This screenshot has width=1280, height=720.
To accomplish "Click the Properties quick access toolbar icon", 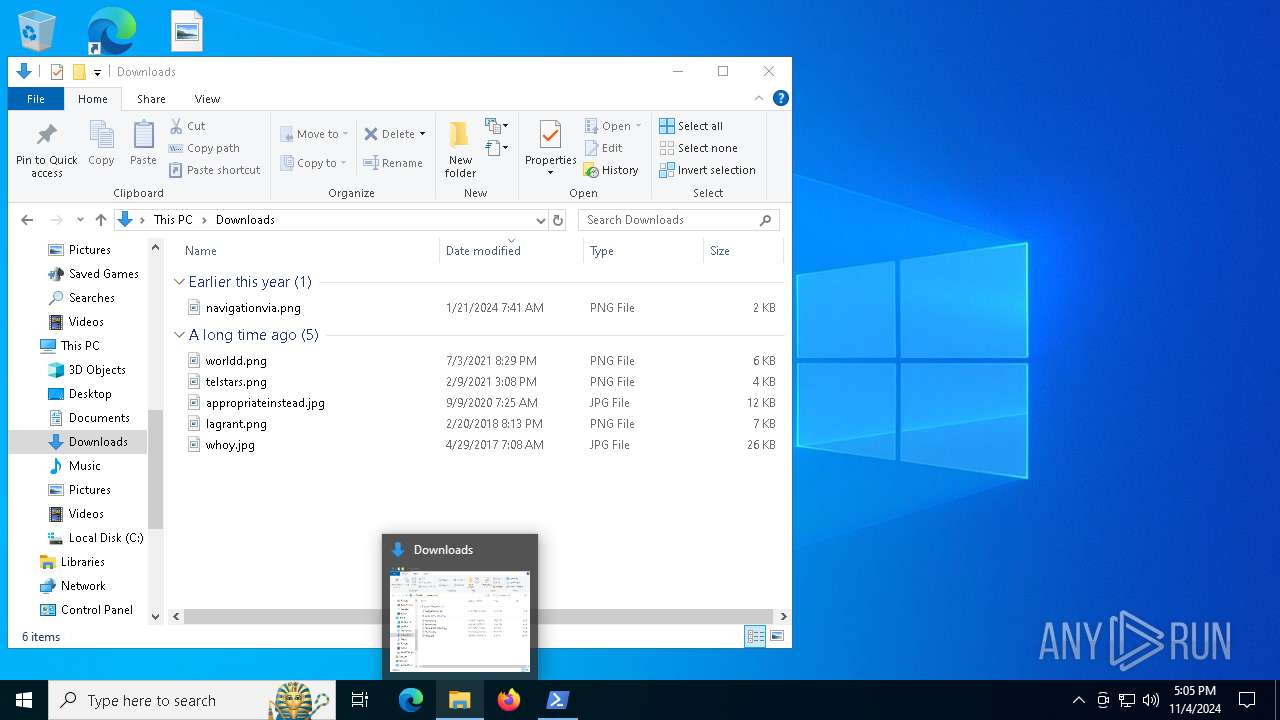I will [x=57, y=72].
